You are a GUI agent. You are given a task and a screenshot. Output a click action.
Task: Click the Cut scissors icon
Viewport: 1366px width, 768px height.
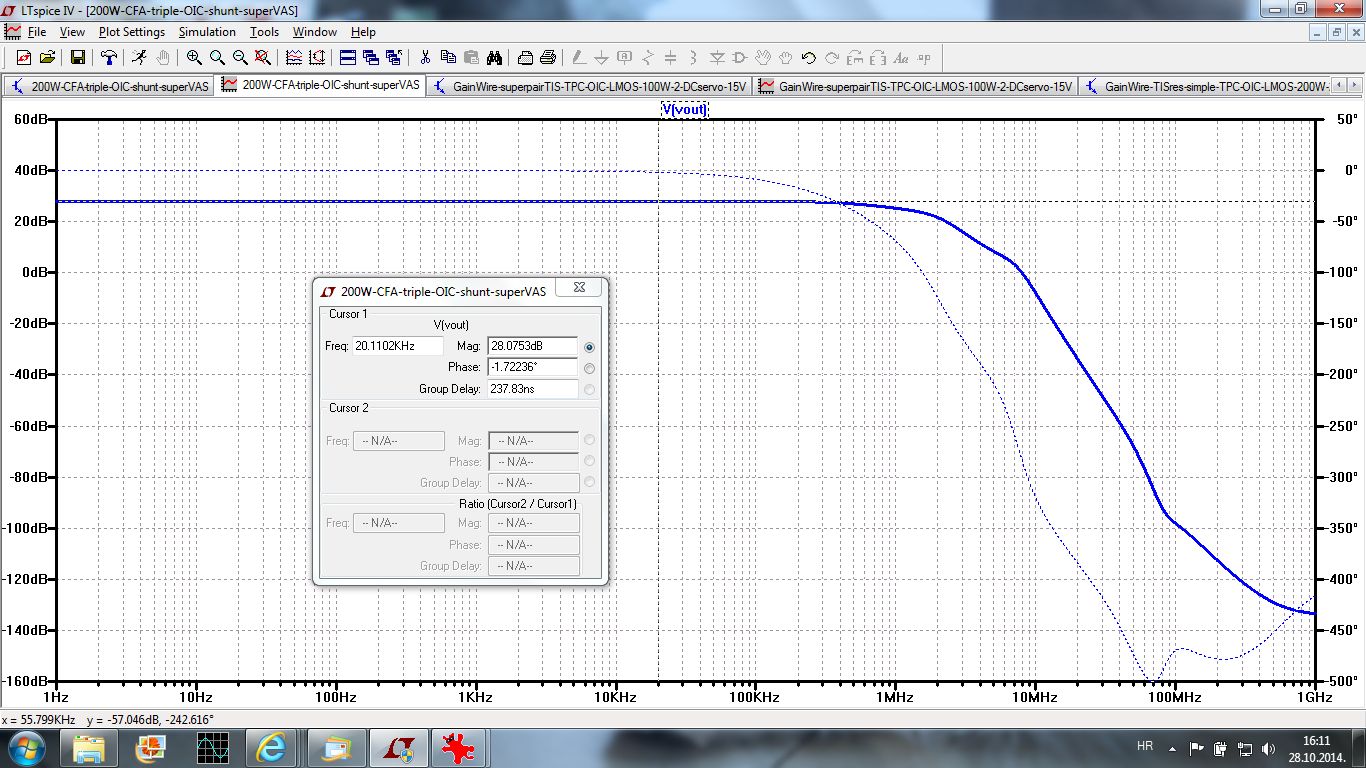point(425,57)
